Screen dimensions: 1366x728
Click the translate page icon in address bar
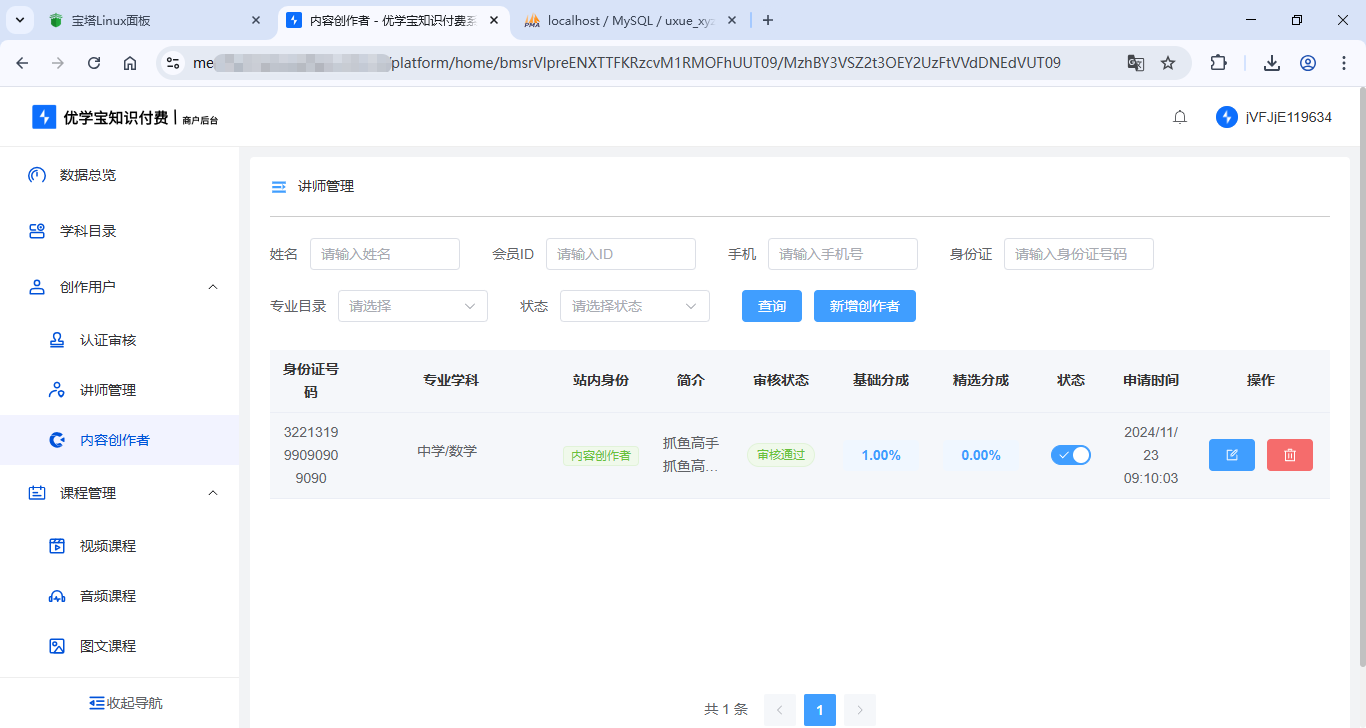tap(1136, 63)
